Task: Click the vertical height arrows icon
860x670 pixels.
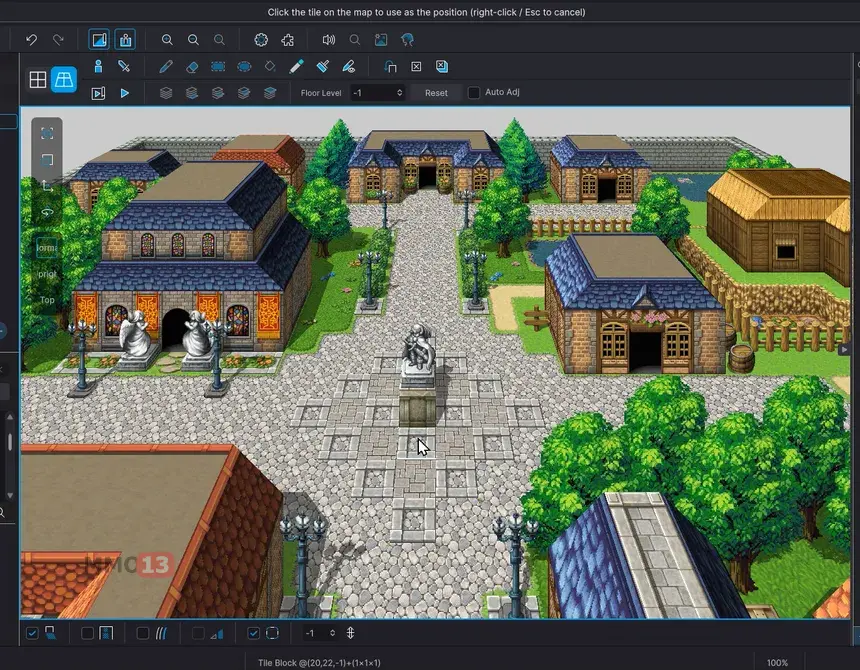Action: pyautogui.click(x=350, y=633)
